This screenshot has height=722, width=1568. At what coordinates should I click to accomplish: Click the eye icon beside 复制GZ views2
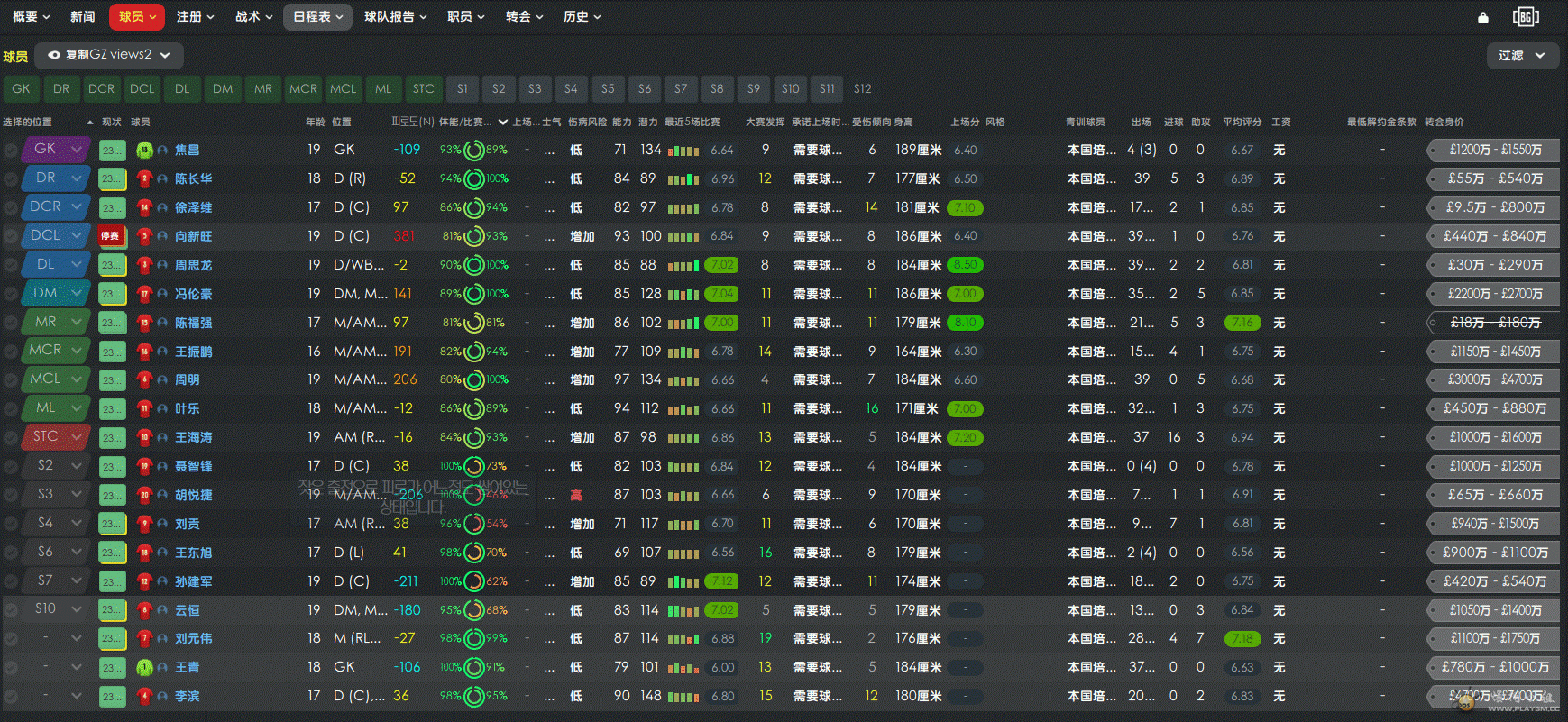pos(54,55)
